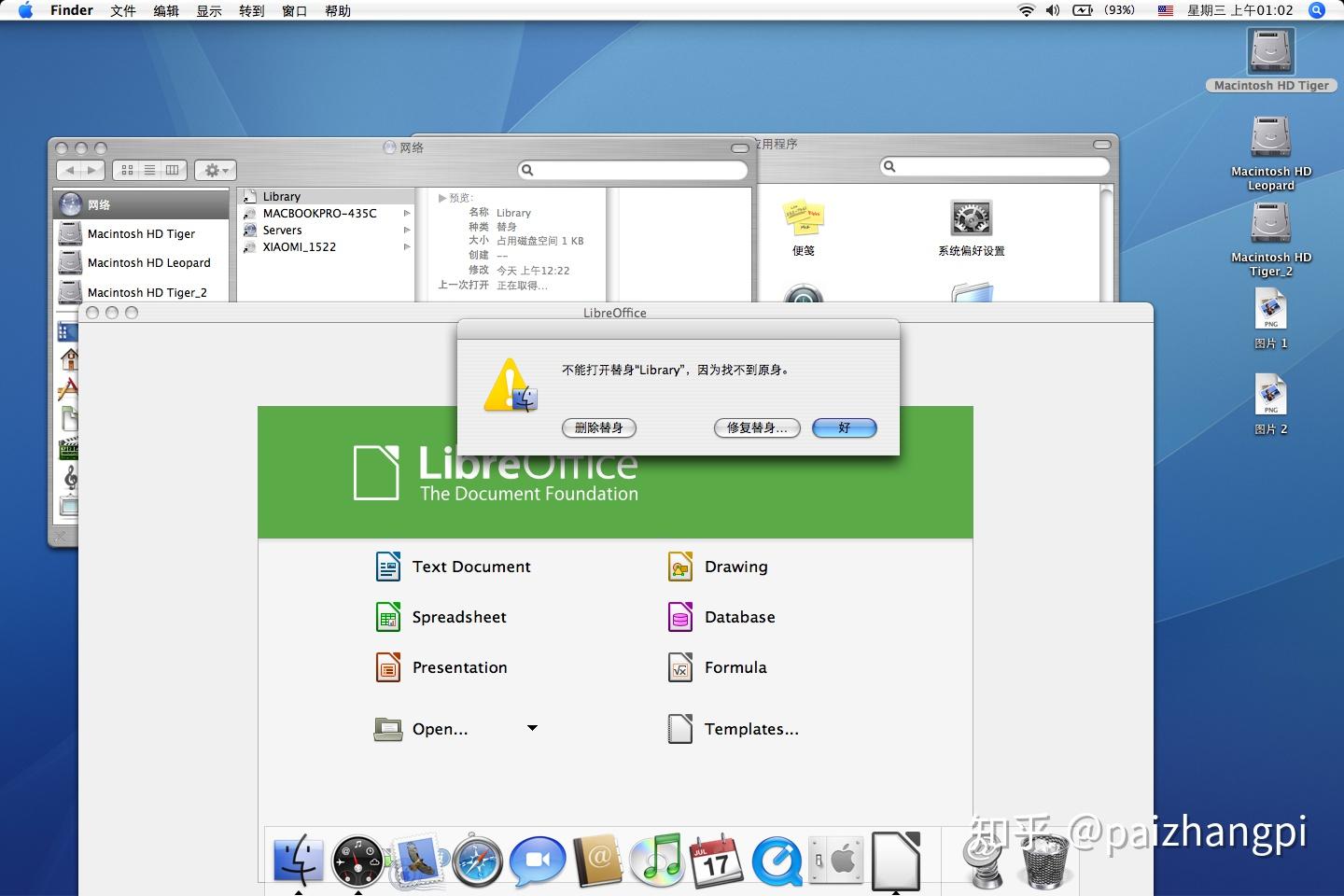1344x896 pixels.
Task: Switch 网络 window to icon view
Action: point(127,170)
